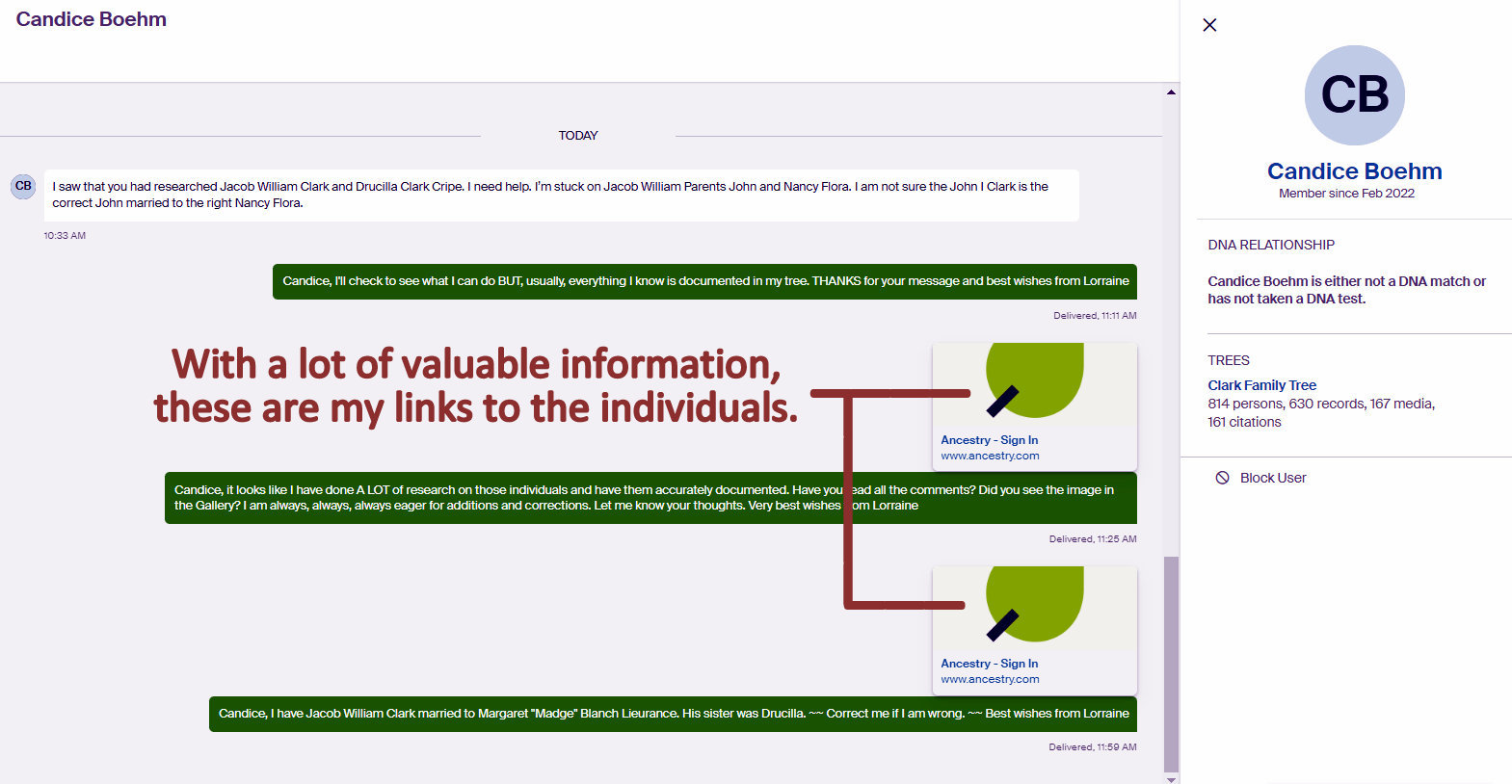Click Candice Boehm name in side panel
1512x784 pixels.
coord(1354,171)
